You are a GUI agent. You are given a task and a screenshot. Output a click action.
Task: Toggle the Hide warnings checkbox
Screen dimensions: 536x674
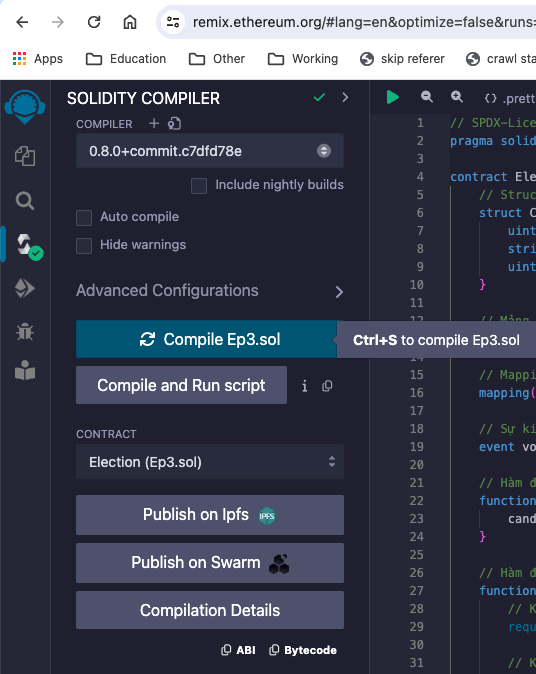(x=84, y=245)
